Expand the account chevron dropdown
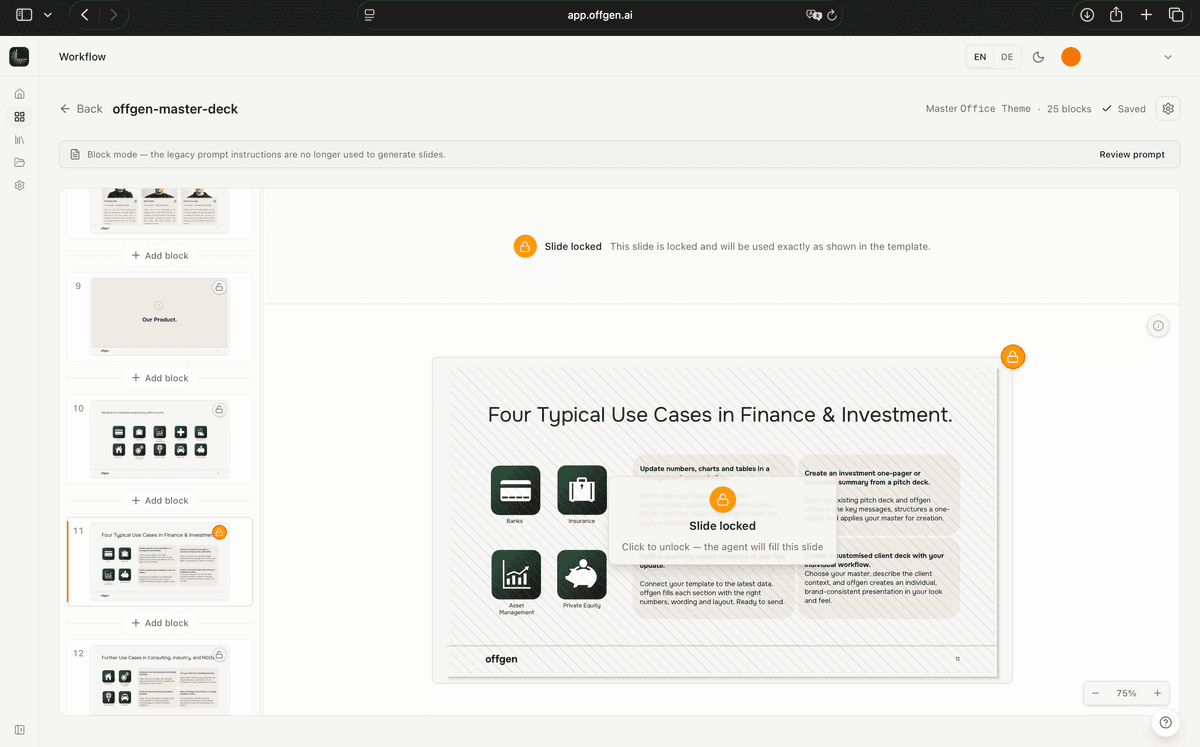1200x747 pixels. [1168, 57]
